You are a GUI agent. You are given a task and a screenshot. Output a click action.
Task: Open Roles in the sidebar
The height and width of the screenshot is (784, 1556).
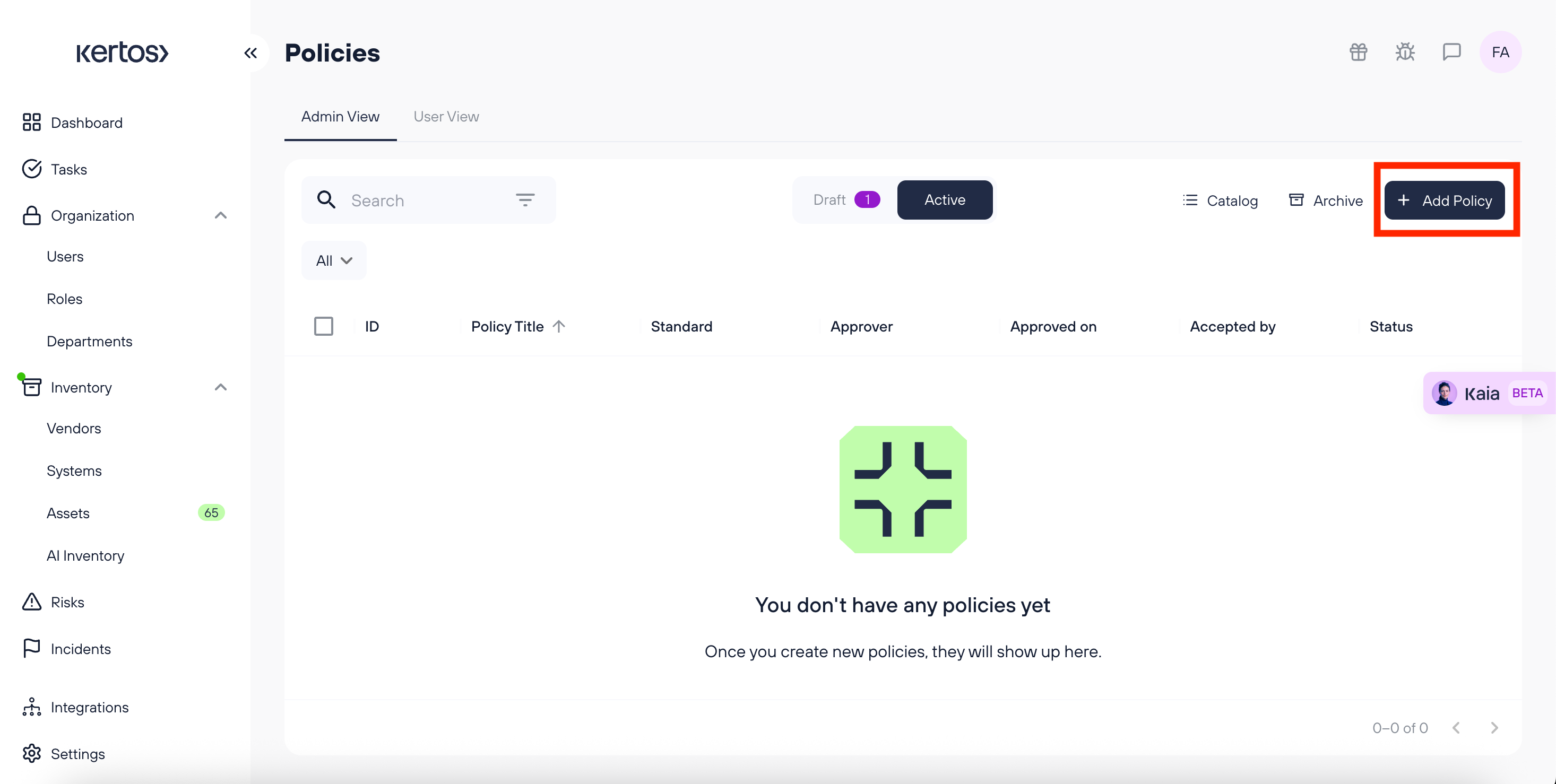[x=65, y=299]
